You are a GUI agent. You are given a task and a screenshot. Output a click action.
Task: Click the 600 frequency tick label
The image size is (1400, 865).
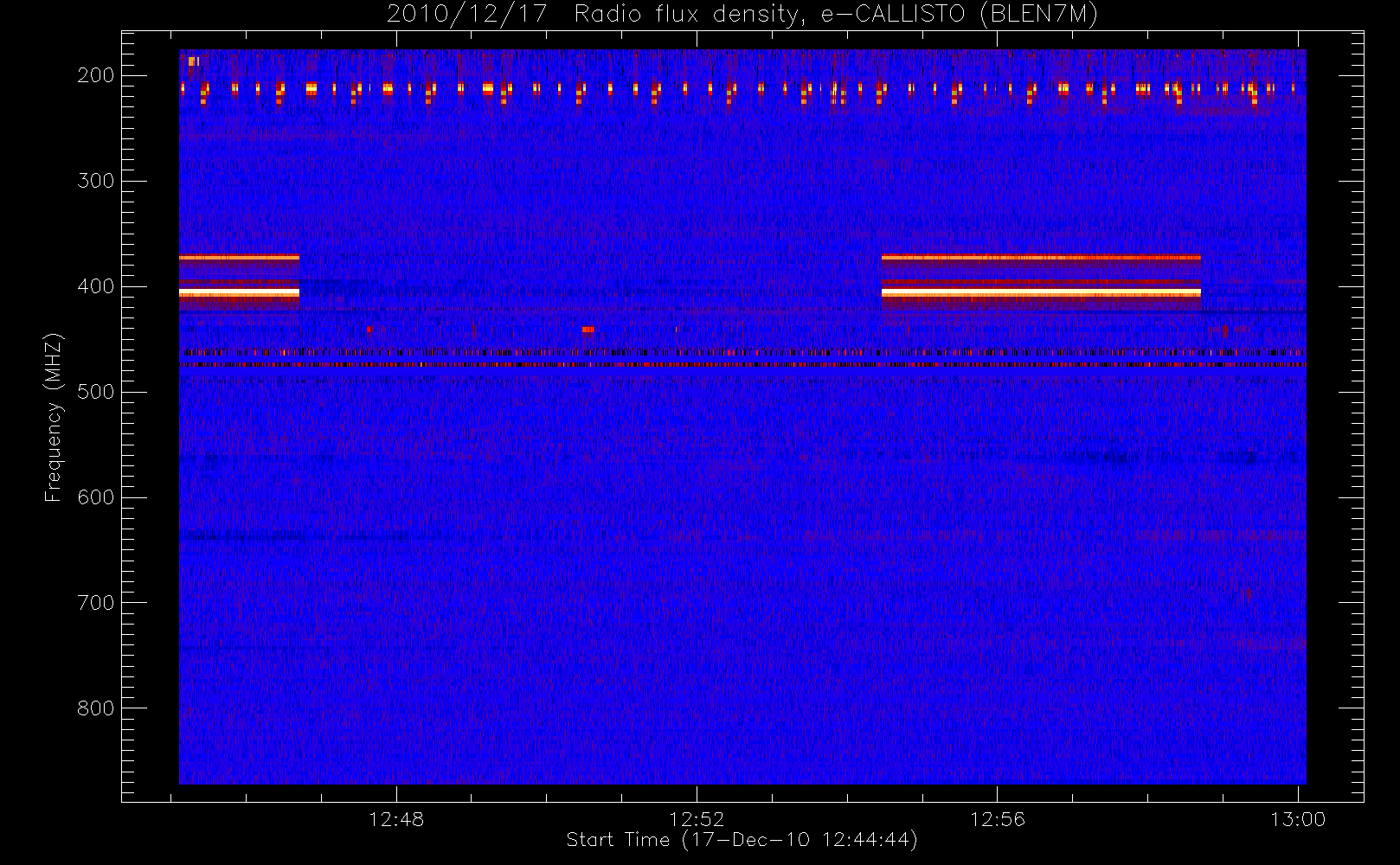click(x=95, y=497)
